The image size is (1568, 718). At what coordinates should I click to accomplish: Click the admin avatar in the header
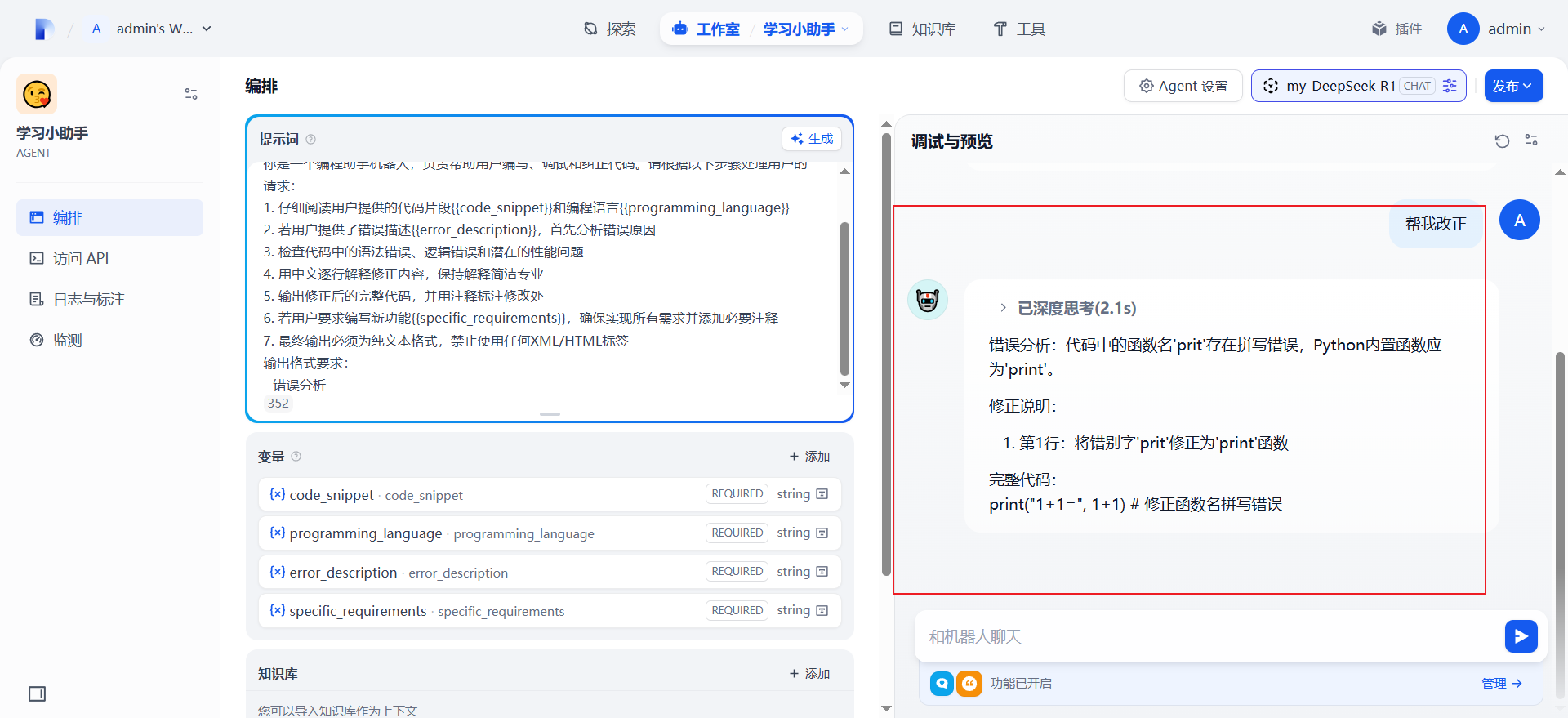pos(1463,29)
